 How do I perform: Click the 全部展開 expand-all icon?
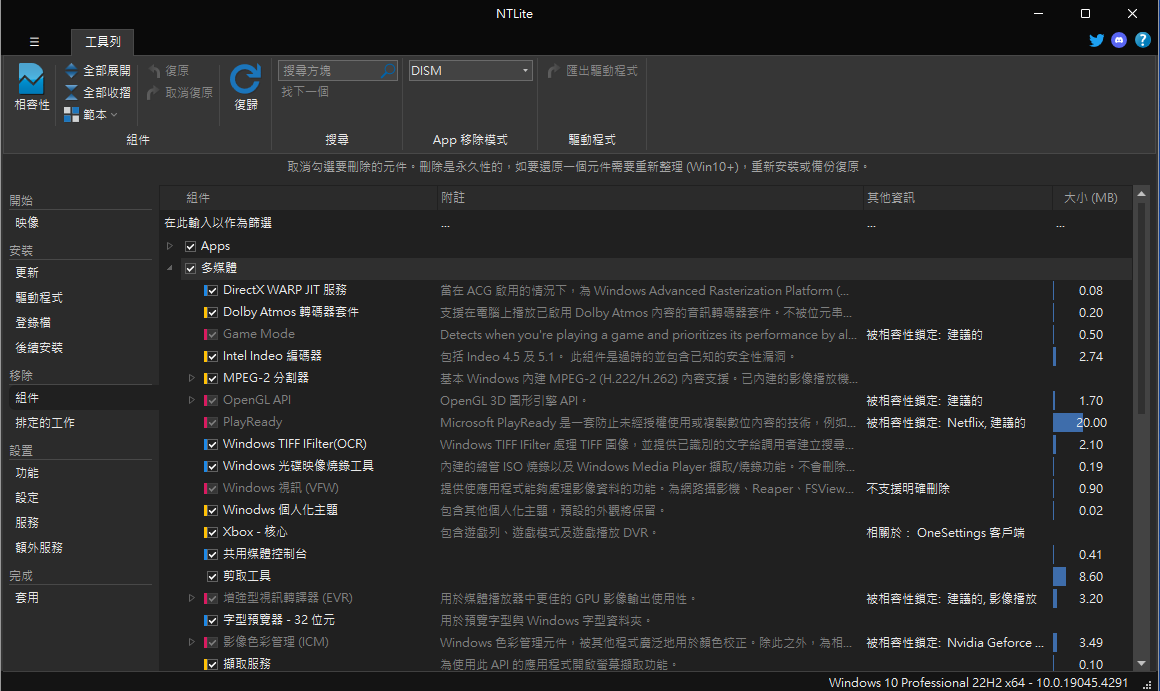point(71,70)
